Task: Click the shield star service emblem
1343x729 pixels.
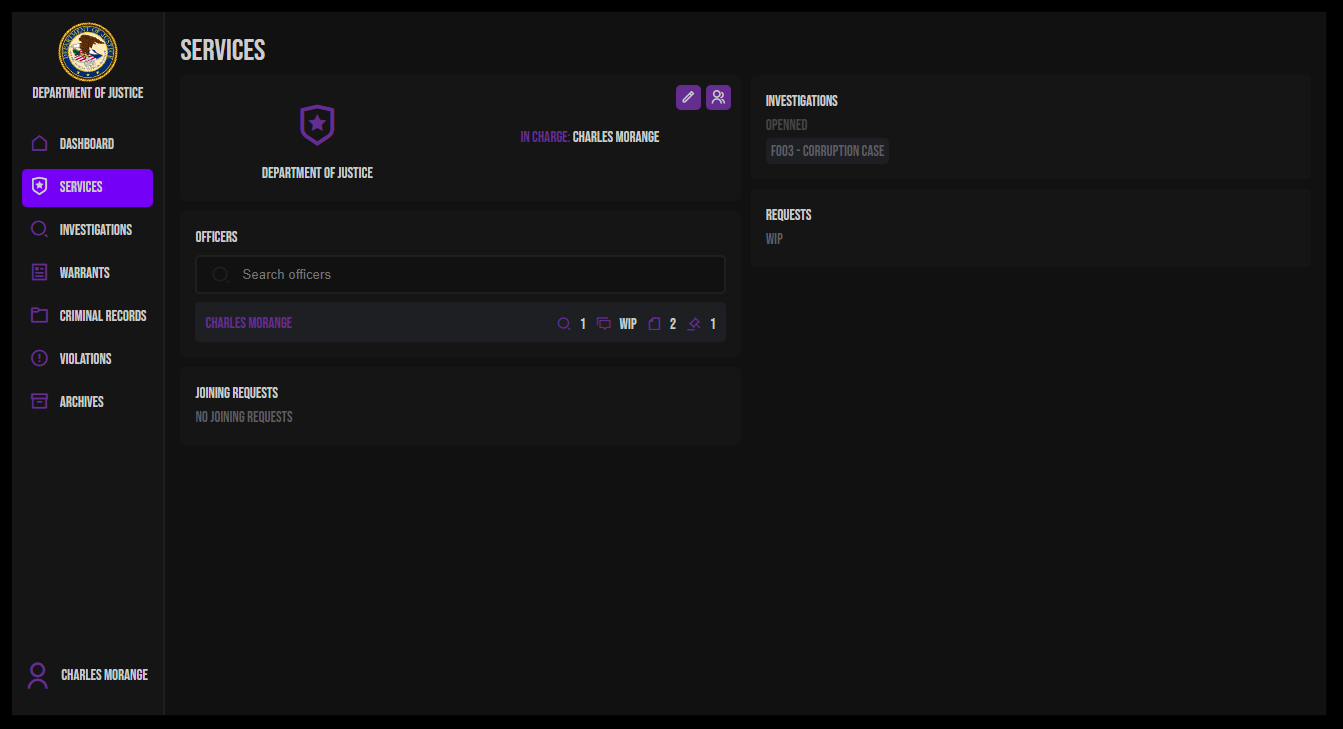Action: click(x=317, y=125)
